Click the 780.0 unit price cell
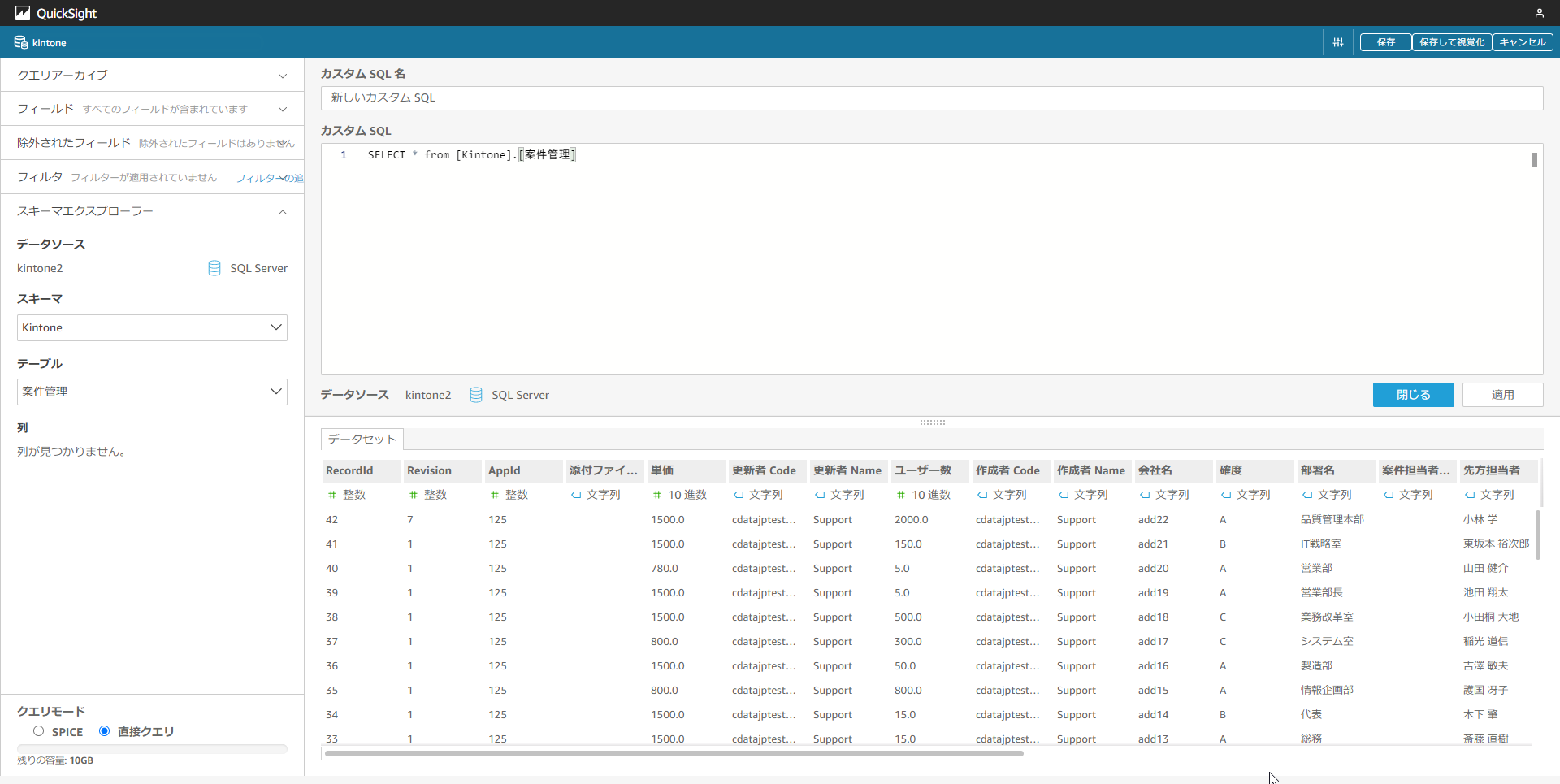This screenshot has width=1560, height=784. pyautogui.click(x=665, y=568)
